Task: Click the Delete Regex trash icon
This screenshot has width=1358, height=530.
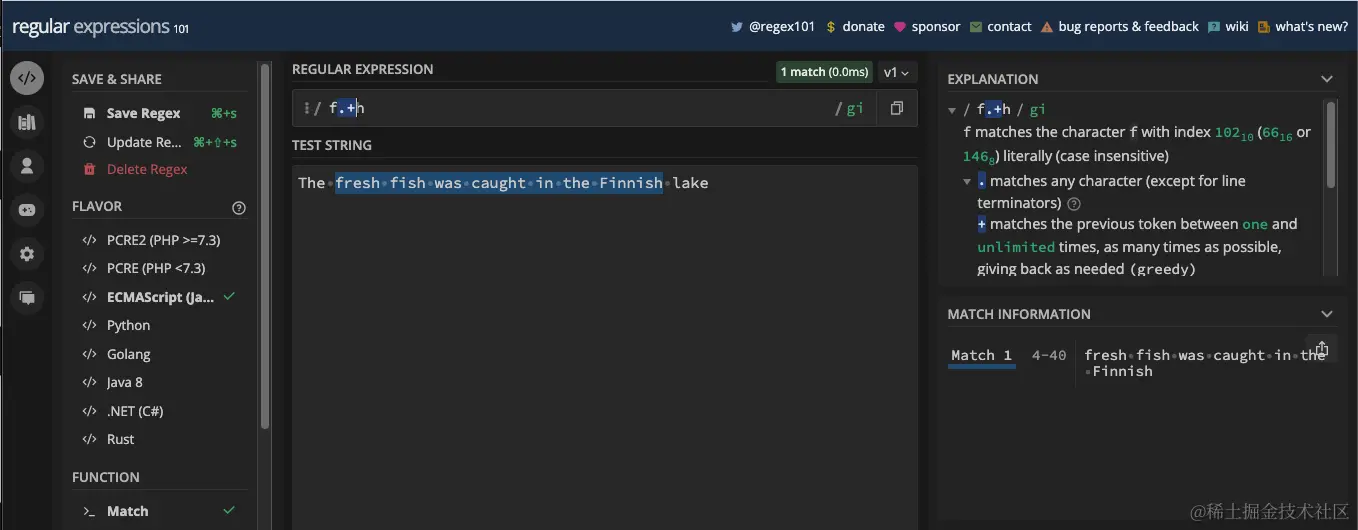Action: (x=89, y=169)
